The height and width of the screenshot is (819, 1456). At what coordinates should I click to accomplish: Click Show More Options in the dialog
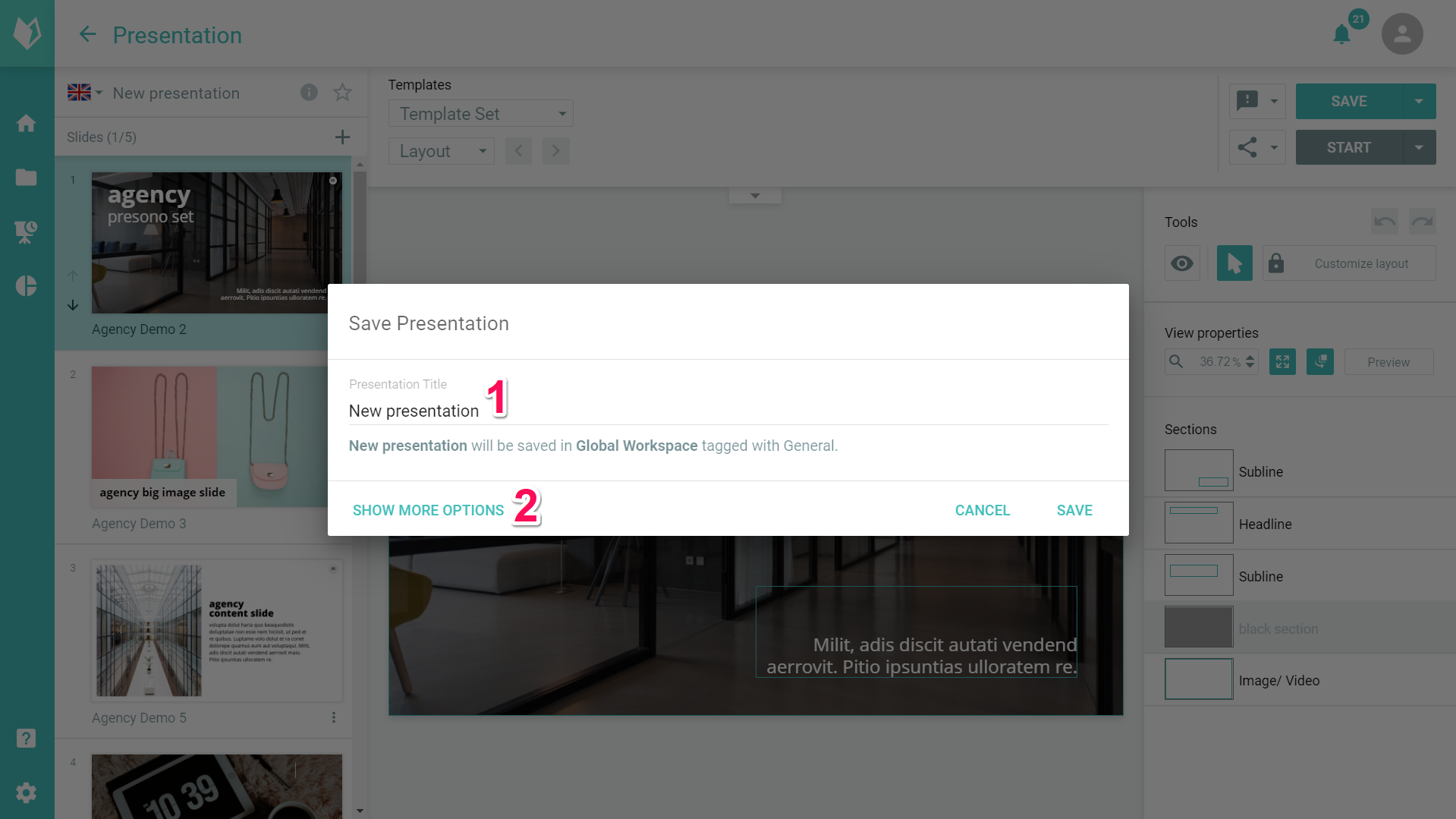tap(428, 510)
